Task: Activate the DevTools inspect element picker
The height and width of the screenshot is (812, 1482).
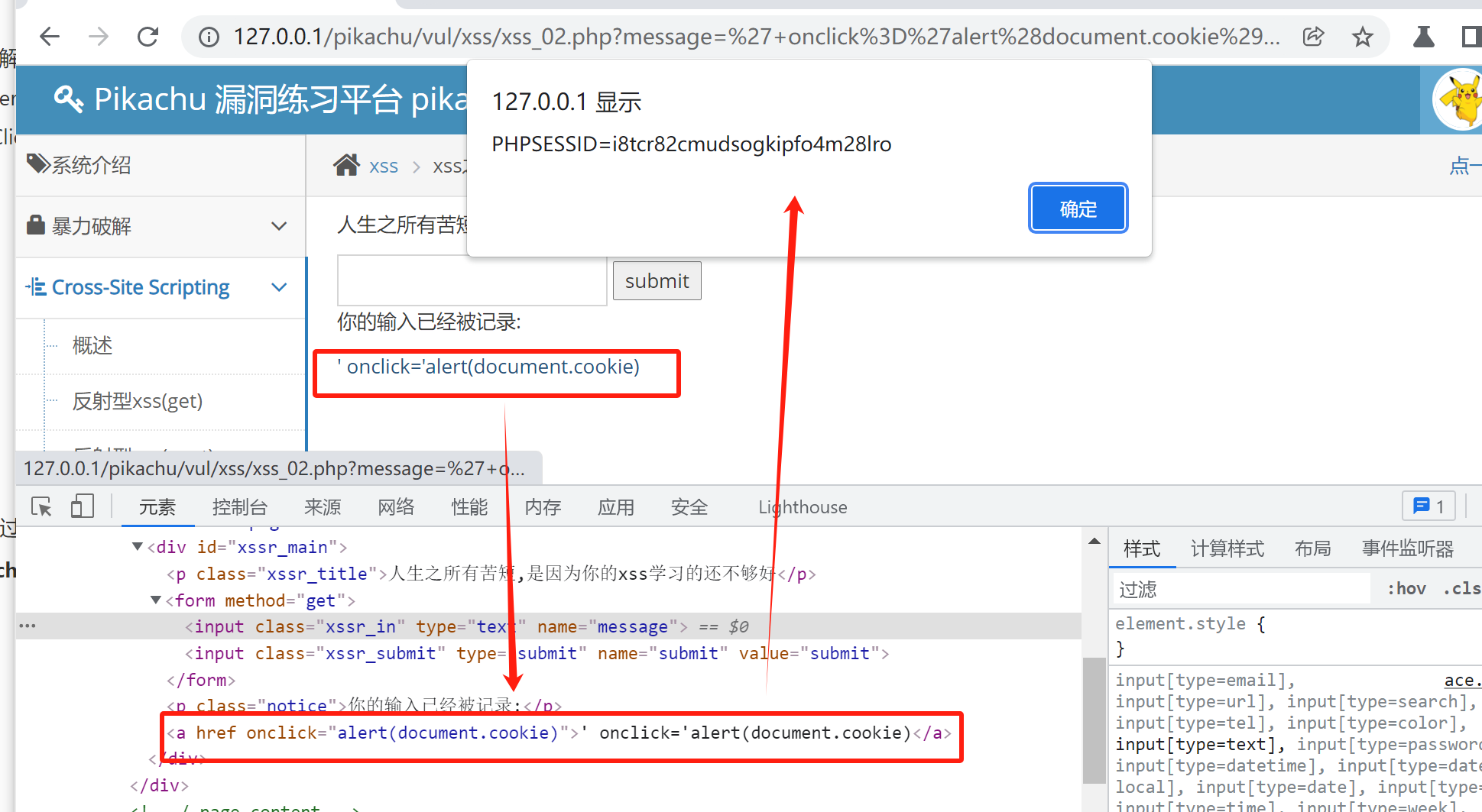Action: tap(41, 506)
